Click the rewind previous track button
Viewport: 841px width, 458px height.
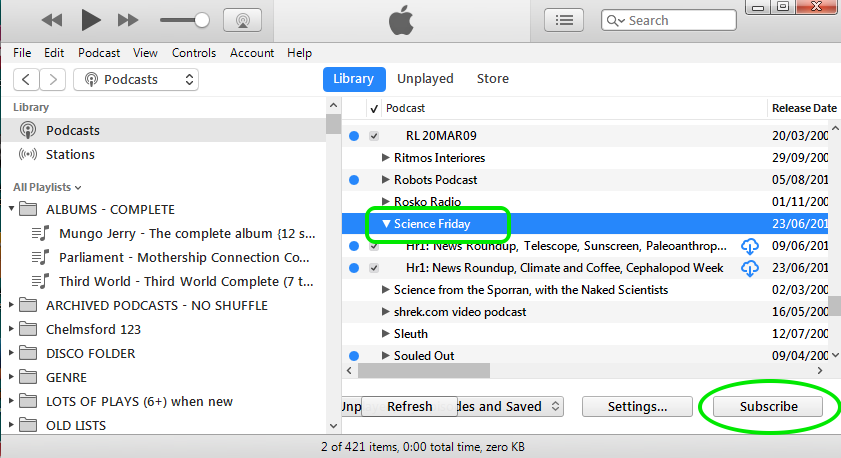coord(52,20)
